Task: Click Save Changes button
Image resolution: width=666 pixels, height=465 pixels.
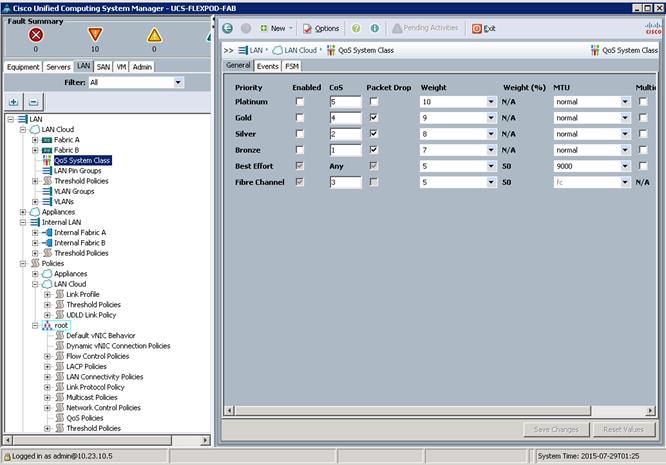Action: click(556, 429)
